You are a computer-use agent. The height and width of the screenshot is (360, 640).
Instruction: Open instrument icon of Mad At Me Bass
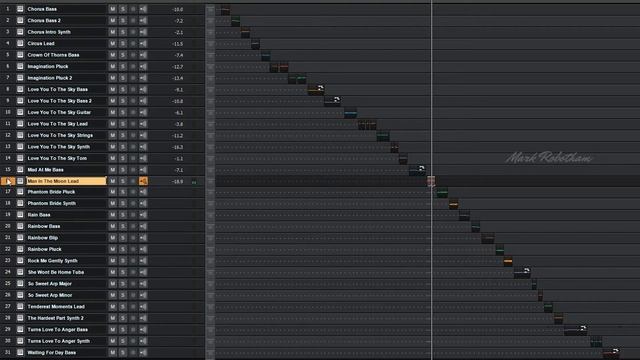click(20, 169)
